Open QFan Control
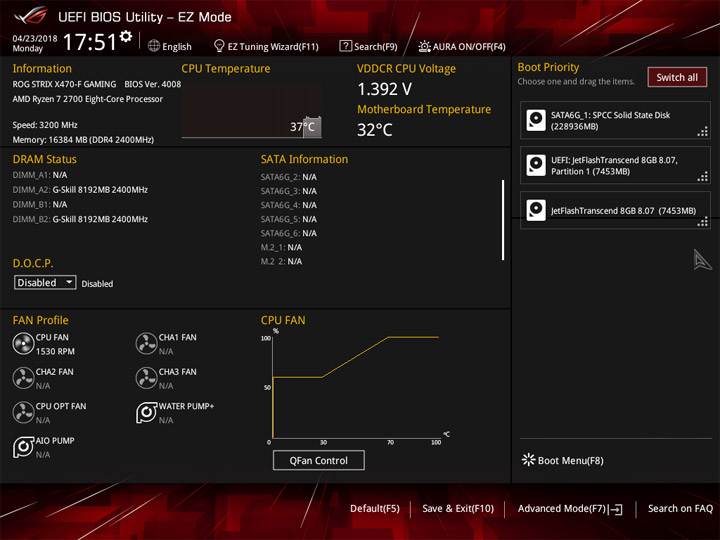720x540 pixels. click(319, 460)
